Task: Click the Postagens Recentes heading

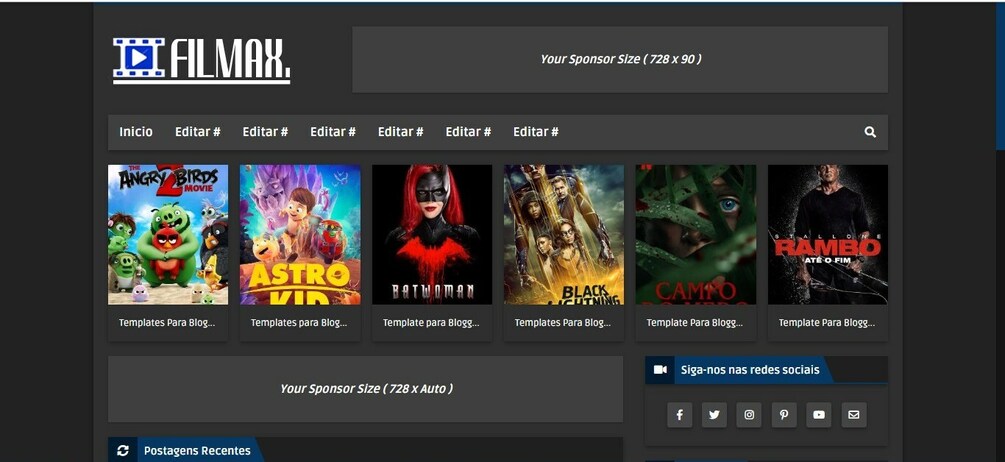Action: point(197,451)
